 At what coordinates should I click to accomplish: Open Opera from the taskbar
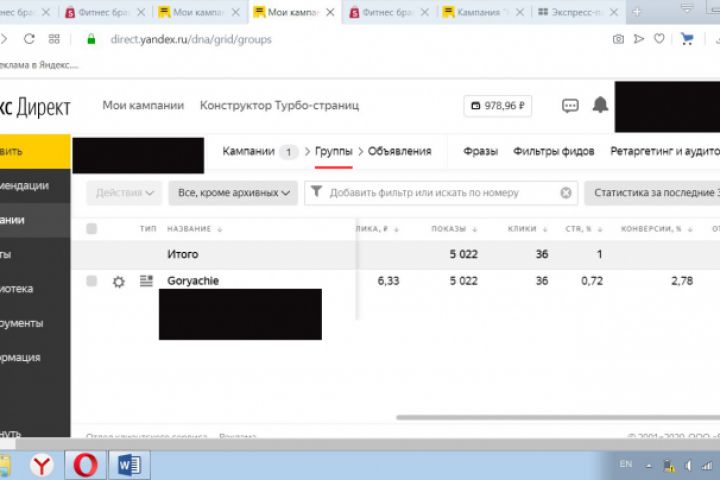85,465
